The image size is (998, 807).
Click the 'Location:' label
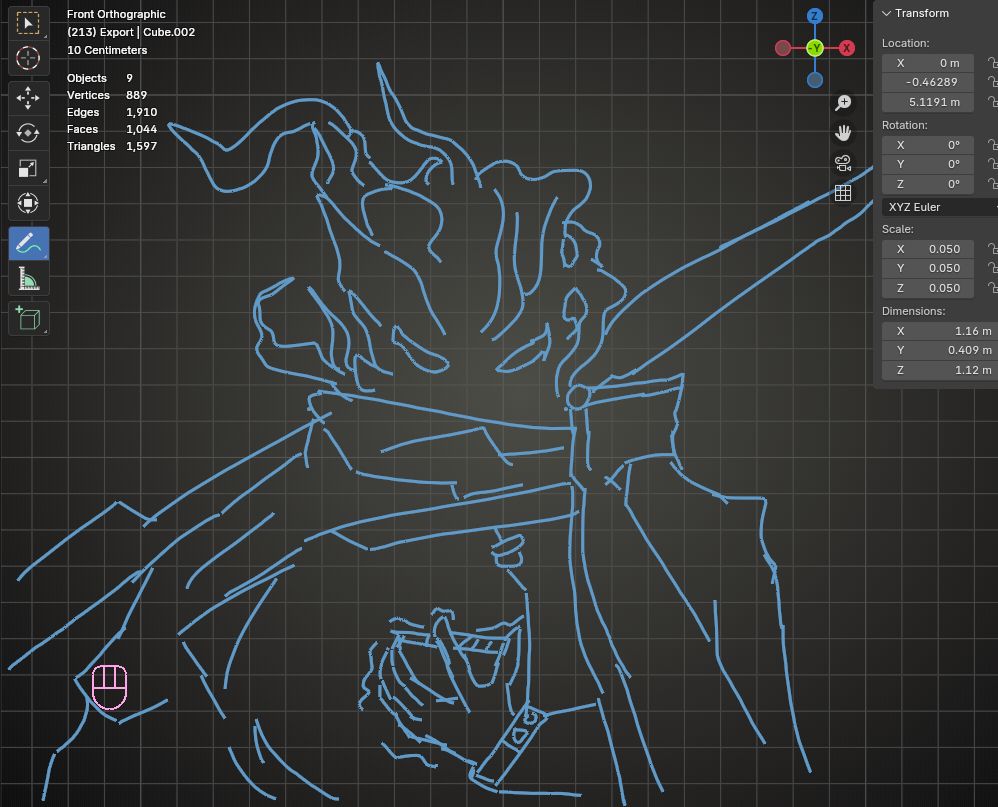906,43
